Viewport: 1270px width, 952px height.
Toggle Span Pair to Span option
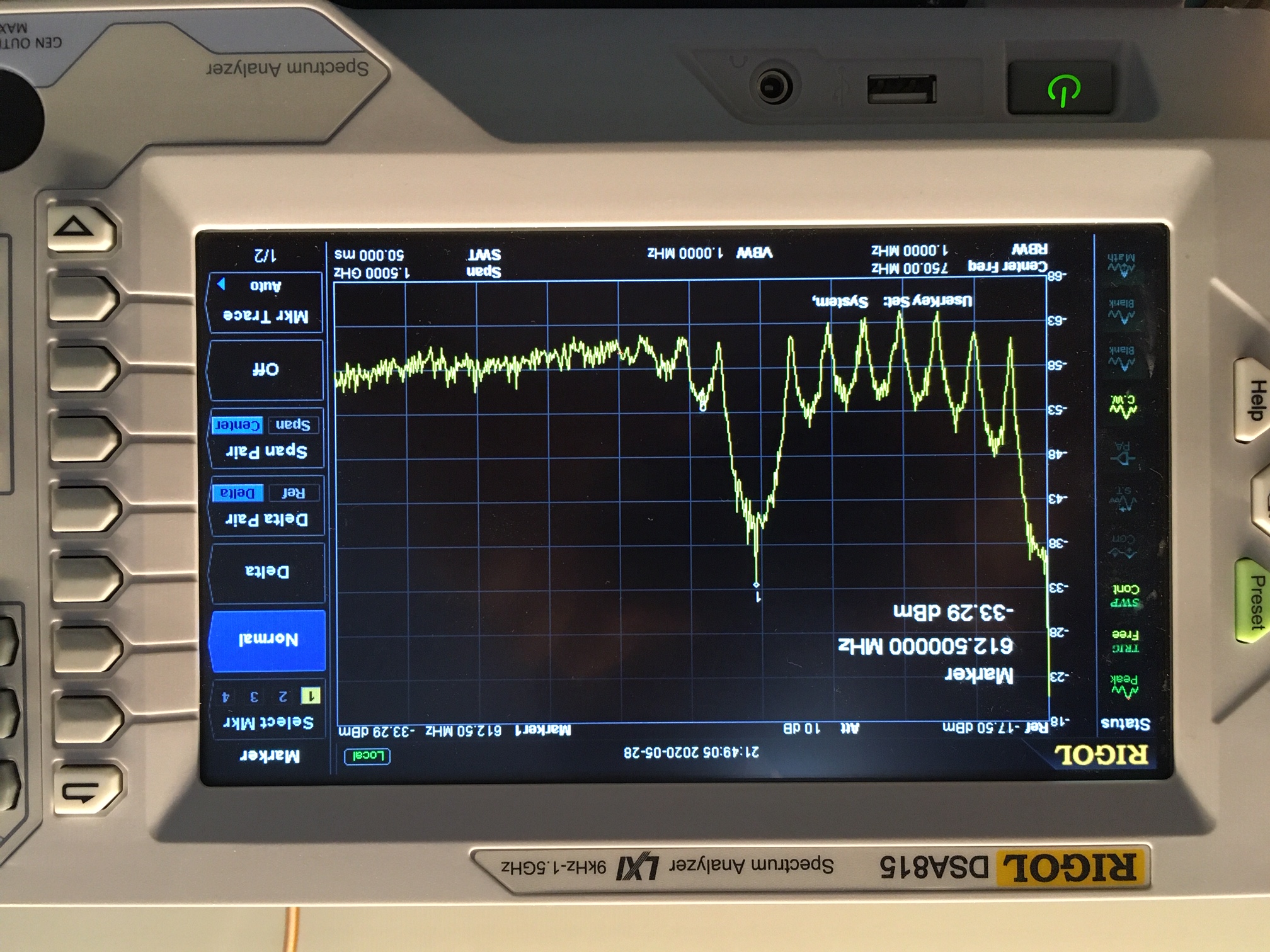click(293, 425)
